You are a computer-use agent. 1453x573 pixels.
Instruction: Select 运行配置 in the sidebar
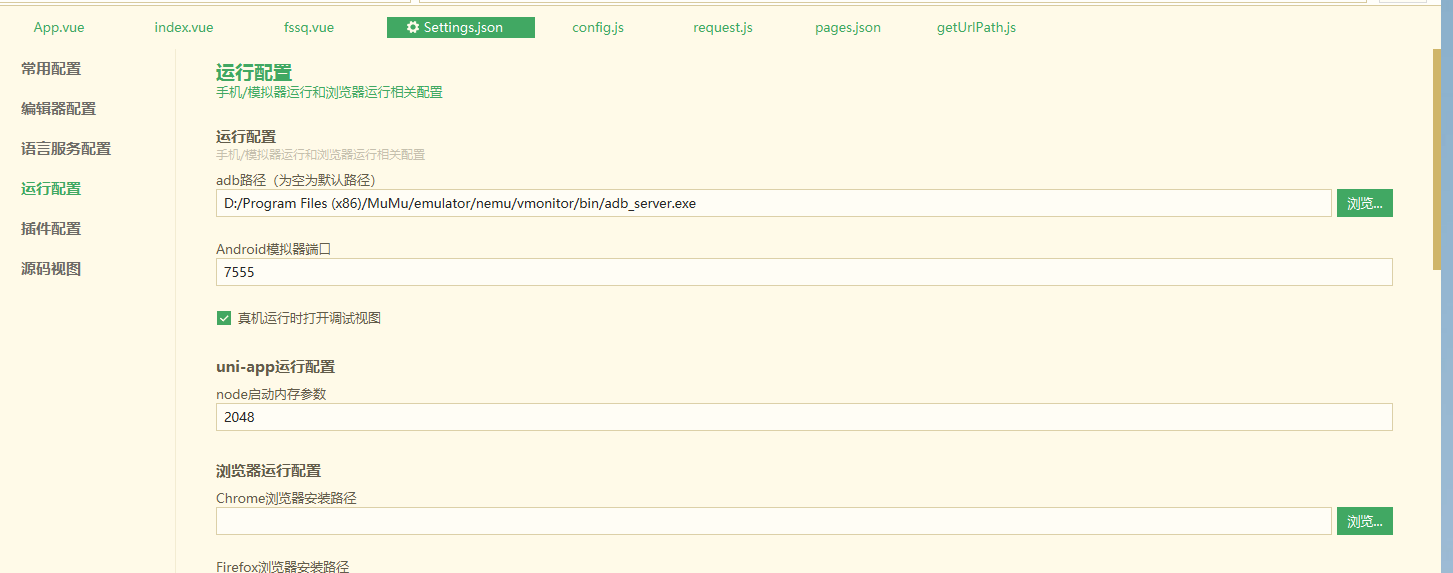pos(51,189)
